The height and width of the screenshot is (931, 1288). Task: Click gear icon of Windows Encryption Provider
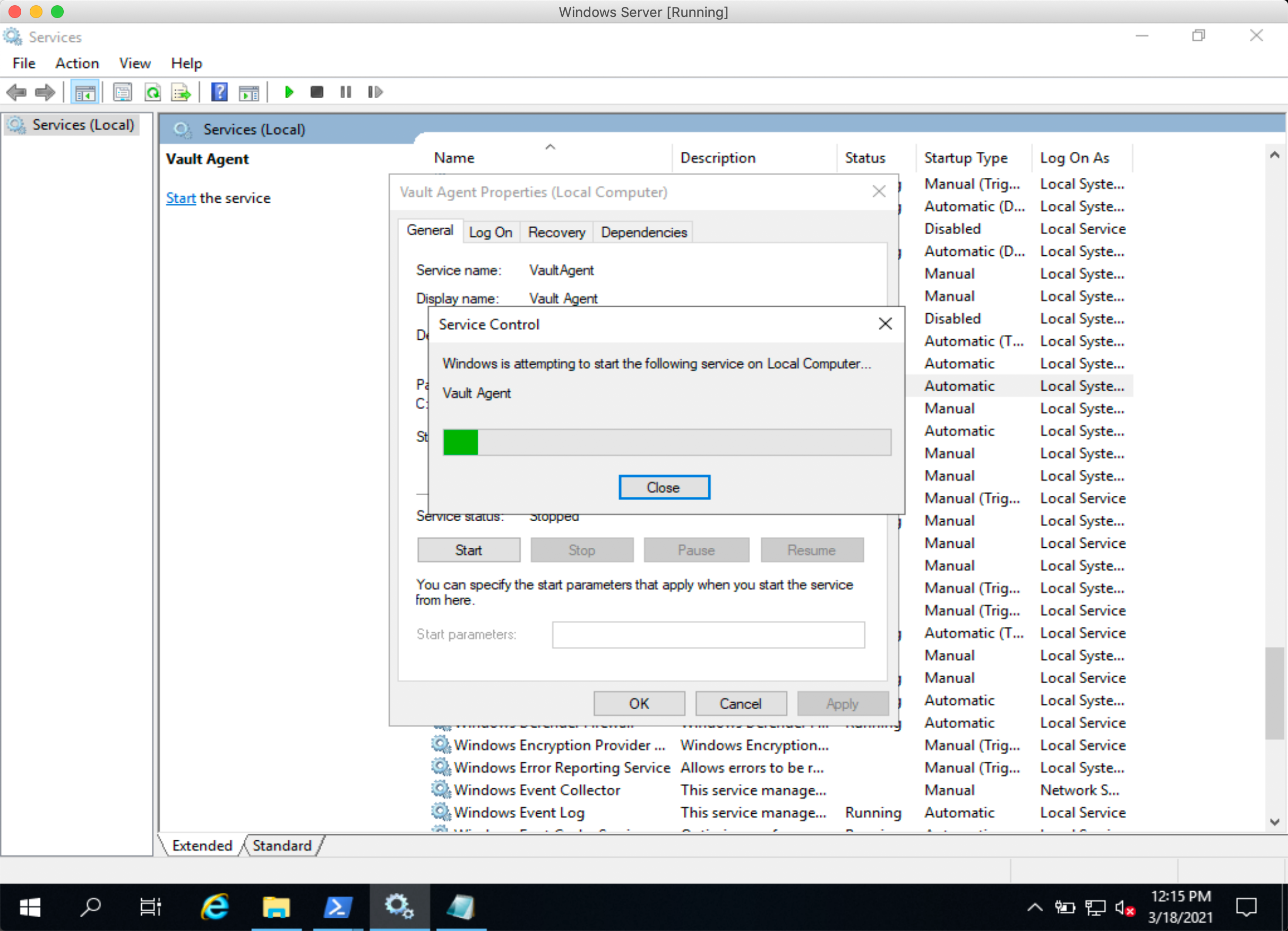[x=441, y=744]
